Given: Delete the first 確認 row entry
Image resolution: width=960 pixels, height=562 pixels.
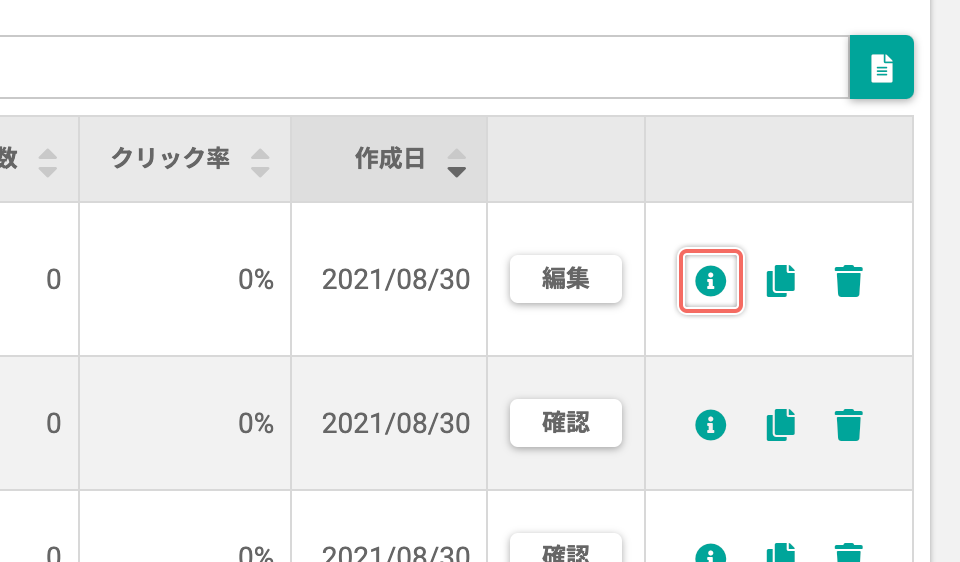Looking at the screenshot, I should click(849, 424).
